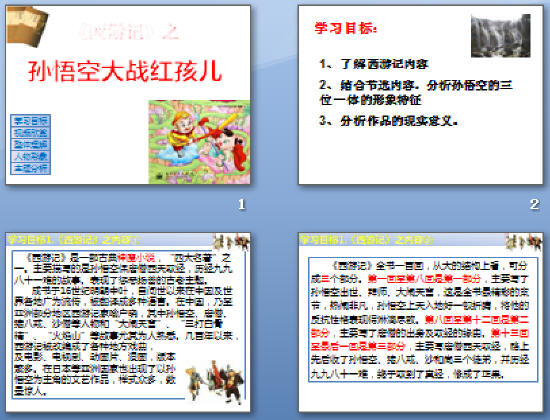Select the 孙悟空大战红孩儿 title slide thumbnail
Image resolution: width=550 pixels, height=420 pixels.
[x=128, y=95]
